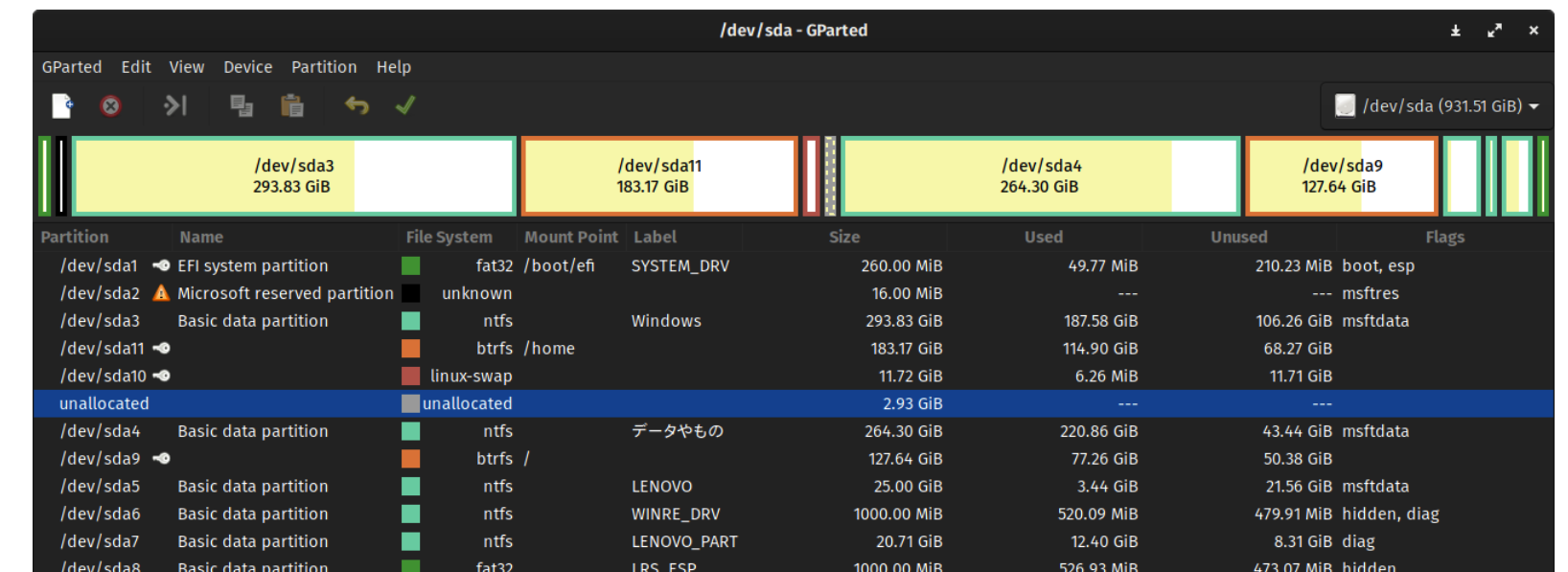Select the /dev/sda9 row in the list
This screenshot has width=1568, height=572.
coord(794,459)
